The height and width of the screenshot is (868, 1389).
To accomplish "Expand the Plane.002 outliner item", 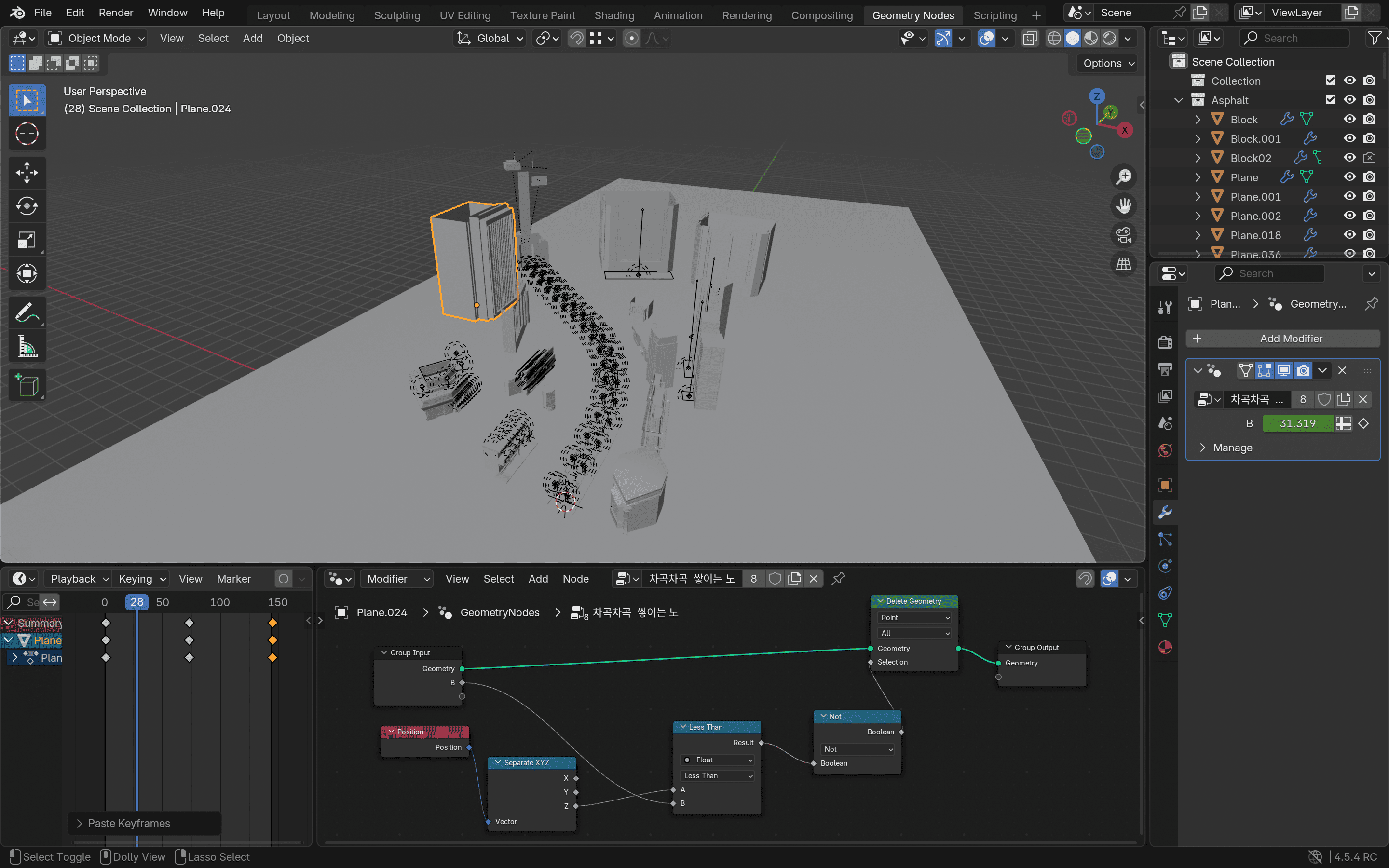I will click(1198, 216).
